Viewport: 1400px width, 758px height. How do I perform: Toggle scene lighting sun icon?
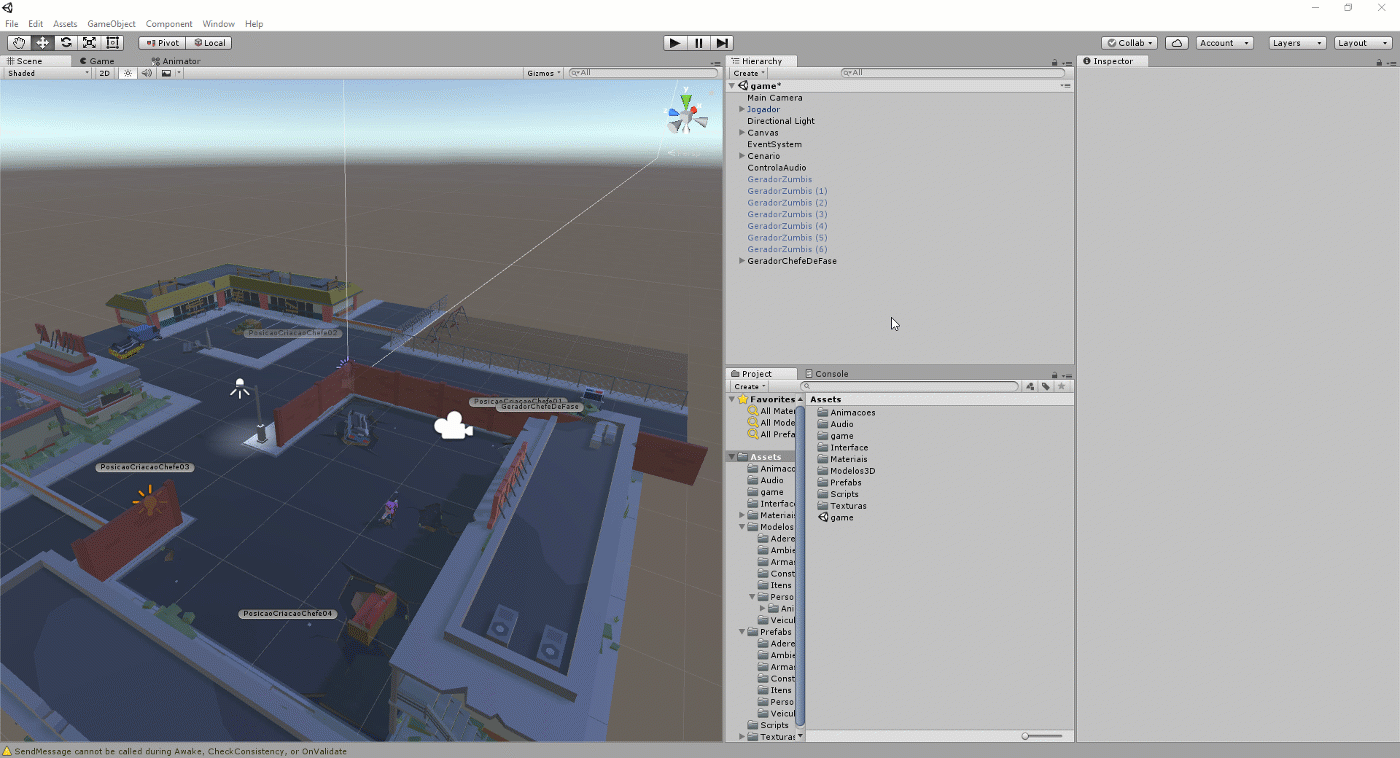pyautogui.click(x=128, y=73)
